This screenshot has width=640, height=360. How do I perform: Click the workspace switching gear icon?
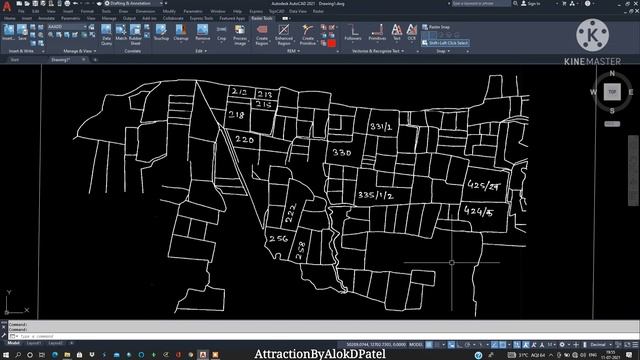[x=562, y=345]
